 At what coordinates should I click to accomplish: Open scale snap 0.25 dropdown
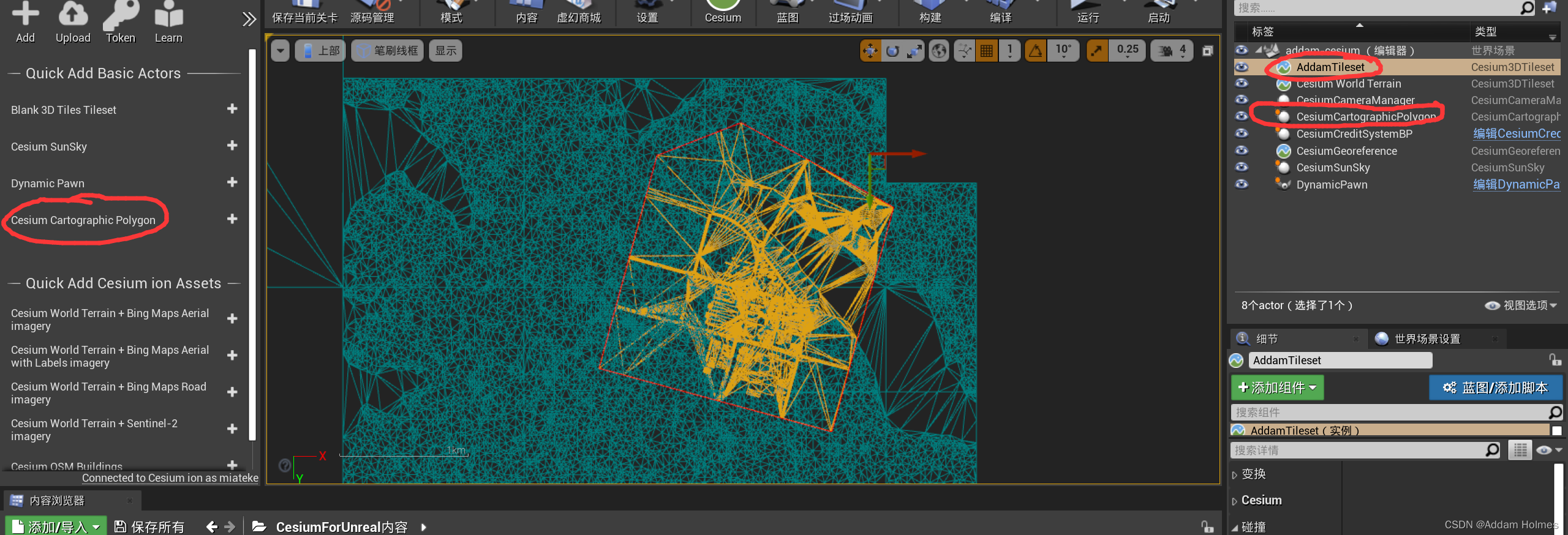click(x=1127, y=51)
